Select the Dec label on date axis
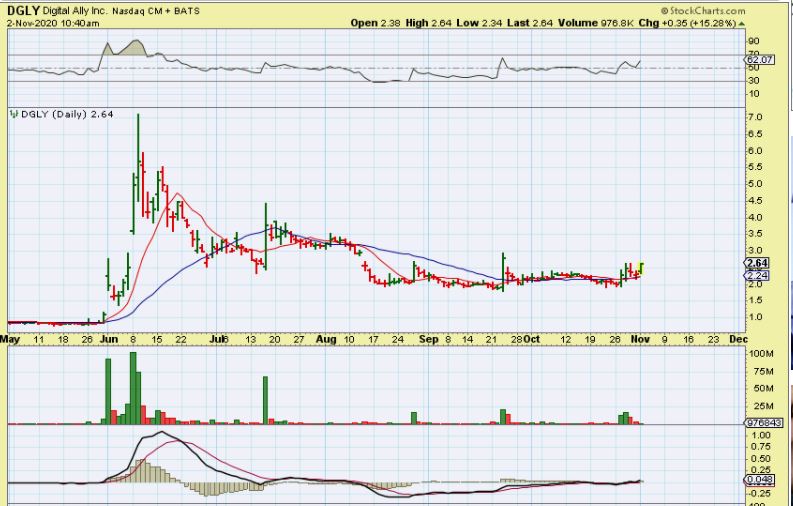The image size is (793, 506). tap(738, 339)
